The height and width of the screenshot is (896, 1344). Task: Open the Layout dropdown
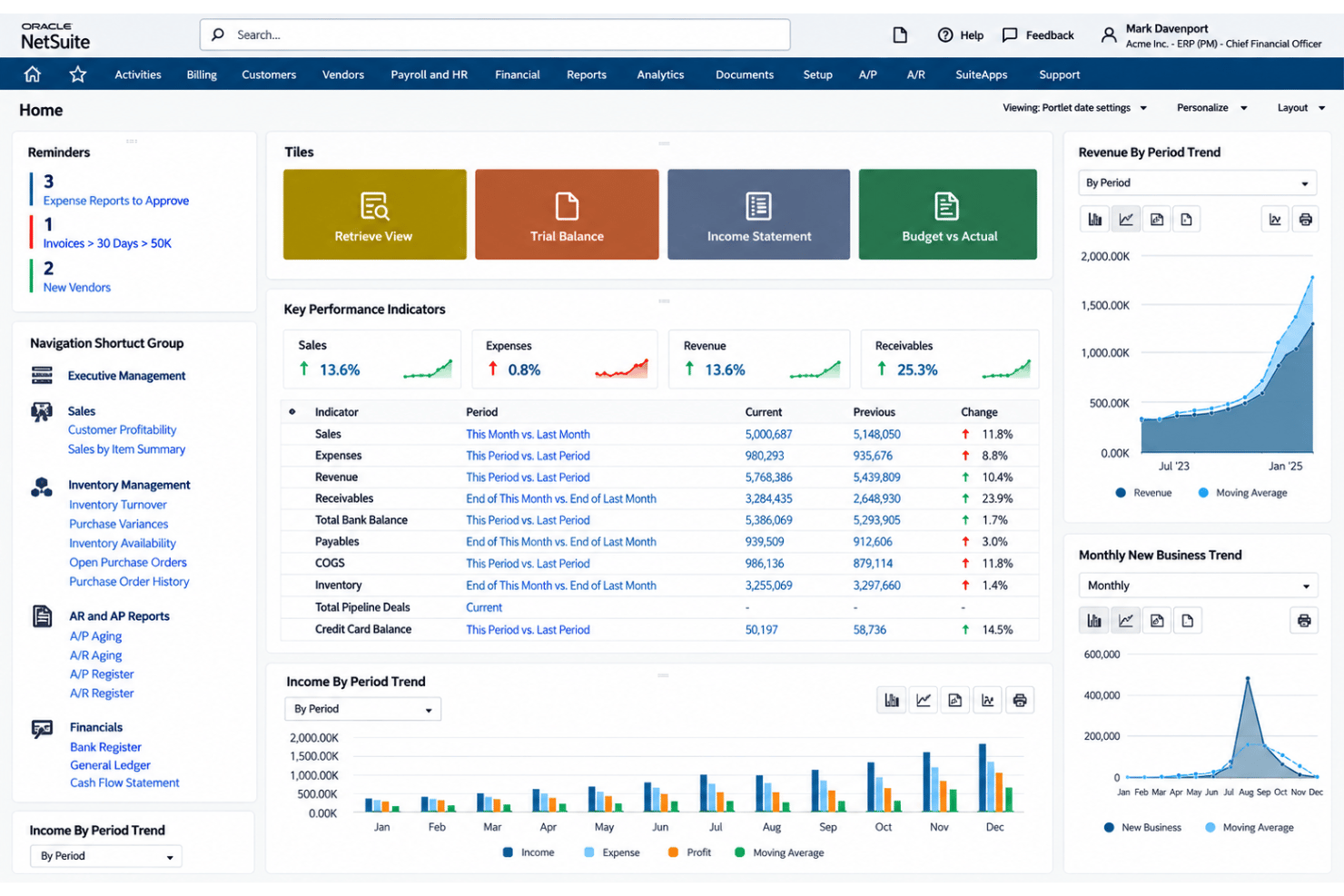1301,108
